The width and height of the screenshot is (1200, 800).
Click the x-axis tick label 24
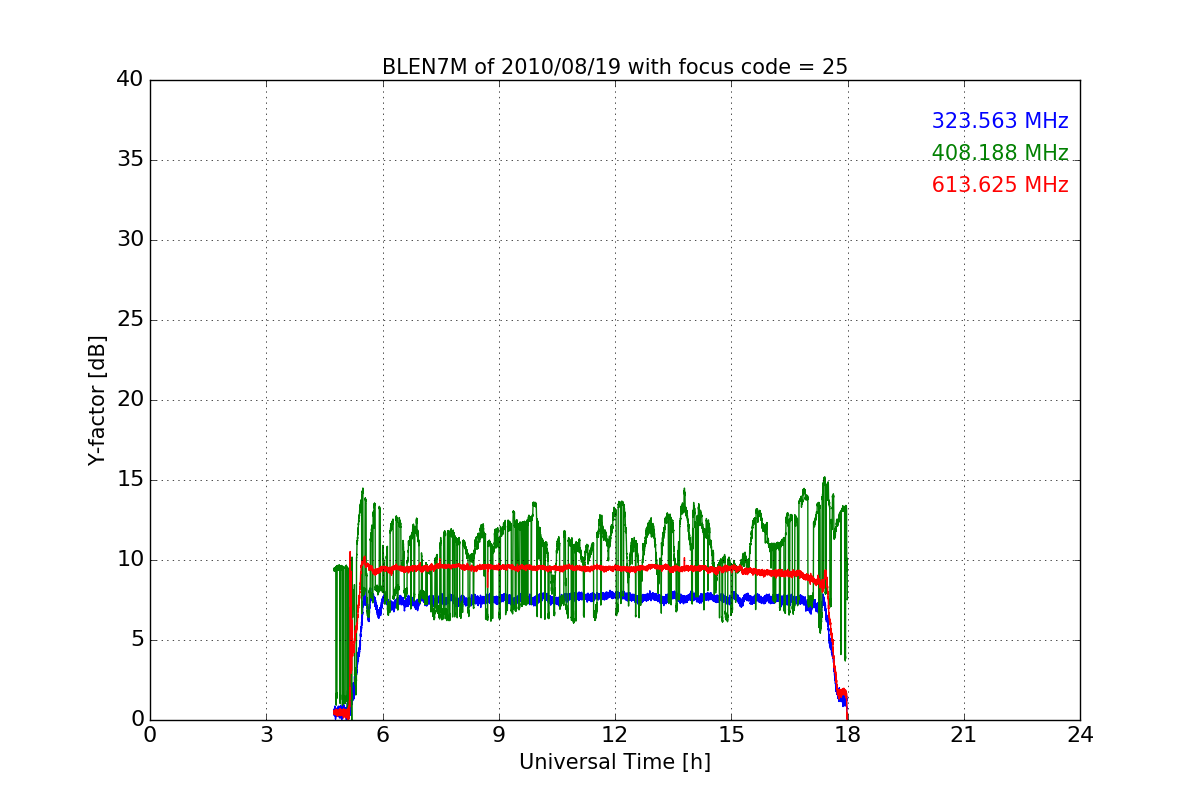(x=1080, y=735)
